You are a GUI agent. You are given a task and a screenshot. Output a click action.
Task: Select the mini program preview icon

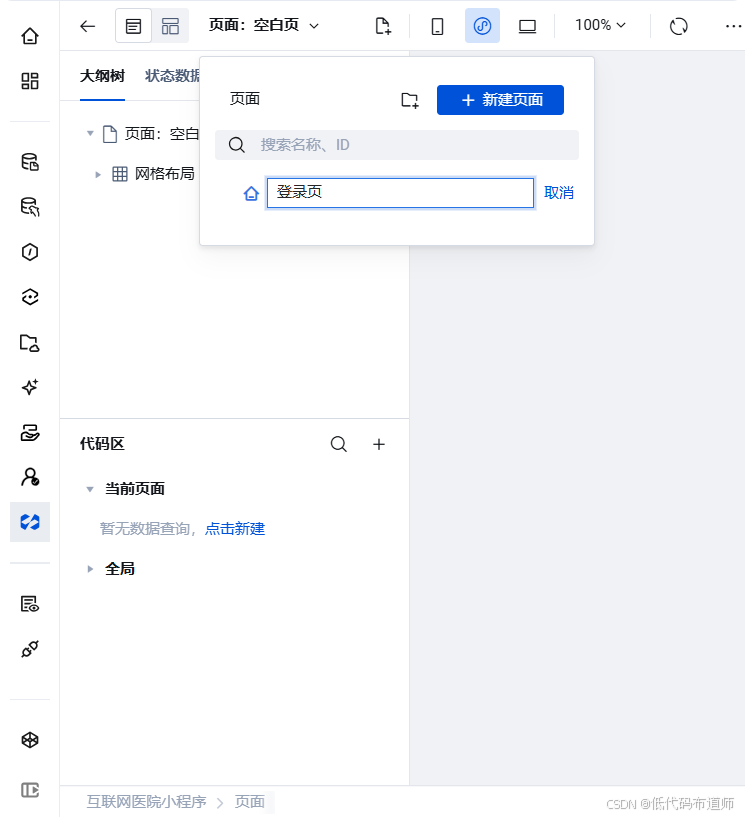tap(482, 26)
